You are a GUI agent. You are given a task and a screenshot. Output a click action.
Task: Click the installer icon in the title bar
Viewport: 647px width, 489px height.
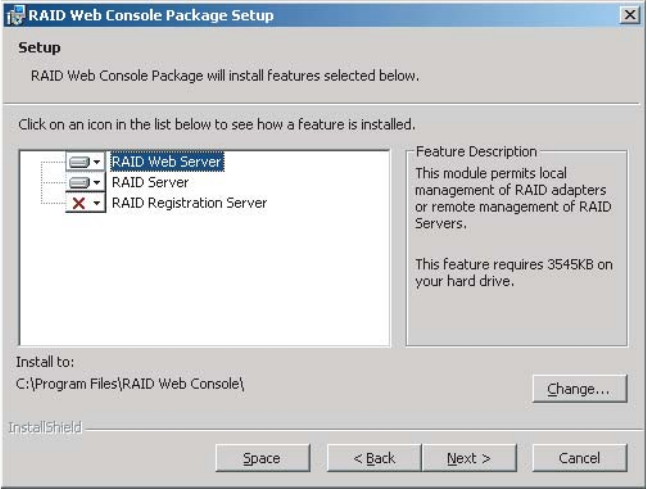click(x=15, y=15)
